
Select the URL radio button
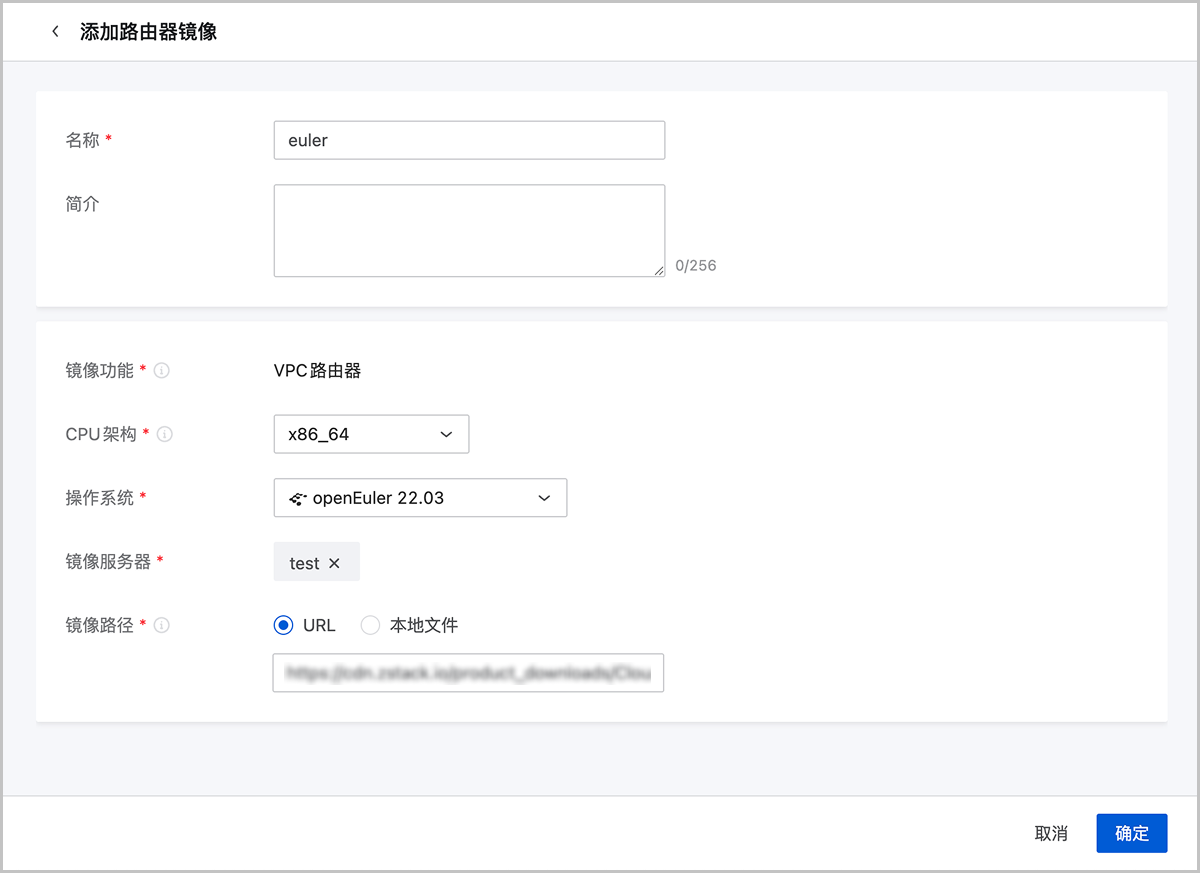point(283,626)
